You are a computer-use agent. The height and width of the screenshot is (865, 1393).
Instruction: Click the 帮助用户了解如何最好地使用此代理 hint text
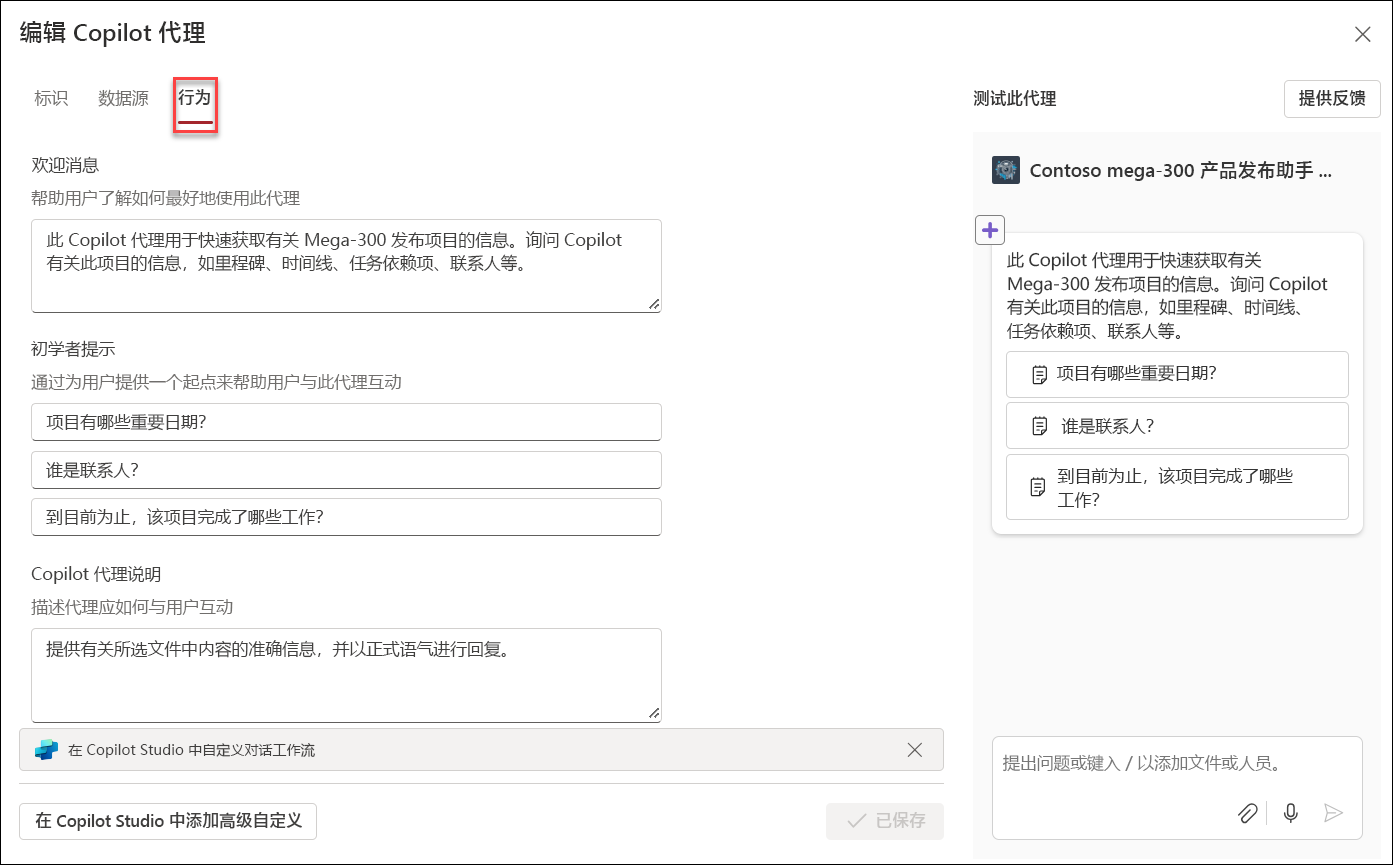(x=165, y=198)
